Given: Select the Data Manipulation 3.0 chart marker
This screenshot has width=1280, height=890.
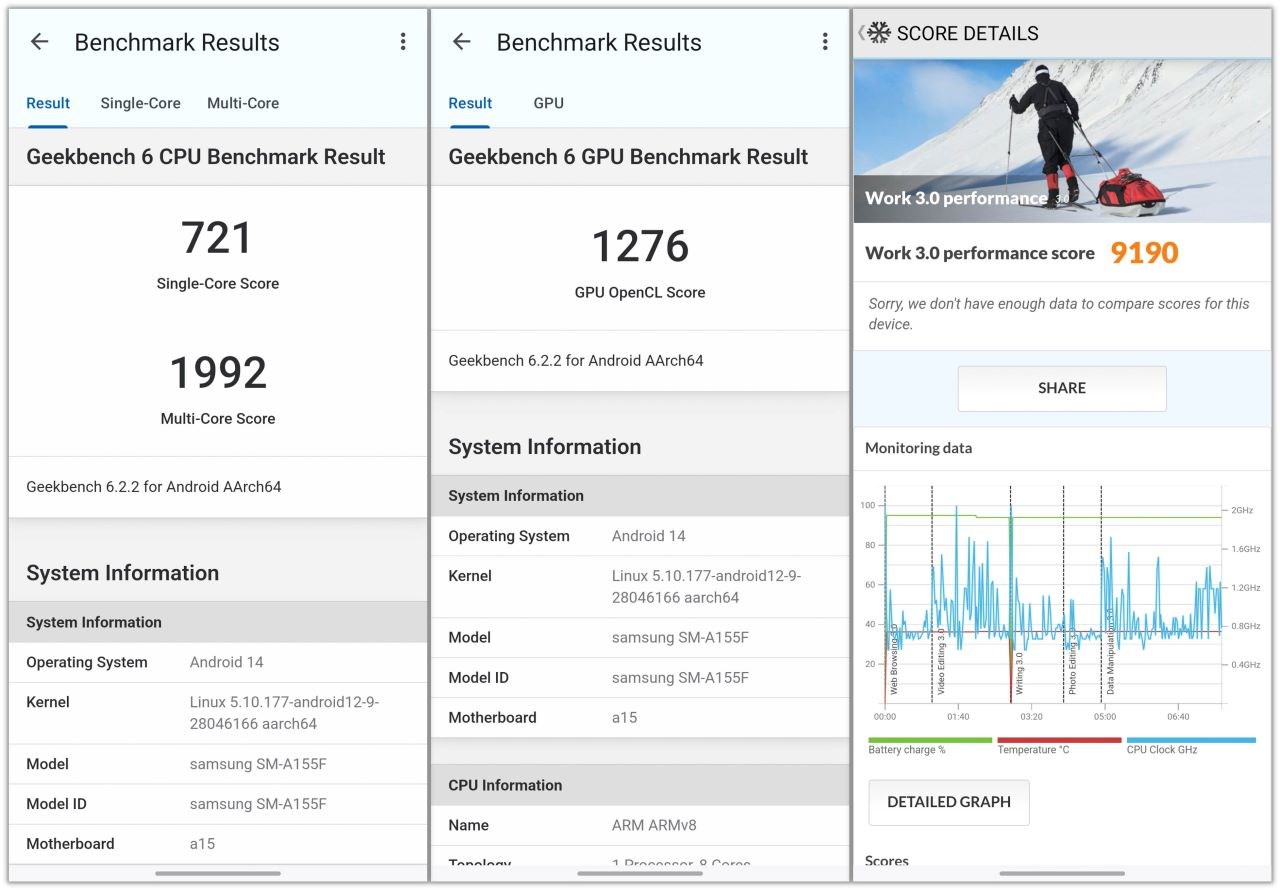Looking at the screenshot, I should tap(1110, 651).
